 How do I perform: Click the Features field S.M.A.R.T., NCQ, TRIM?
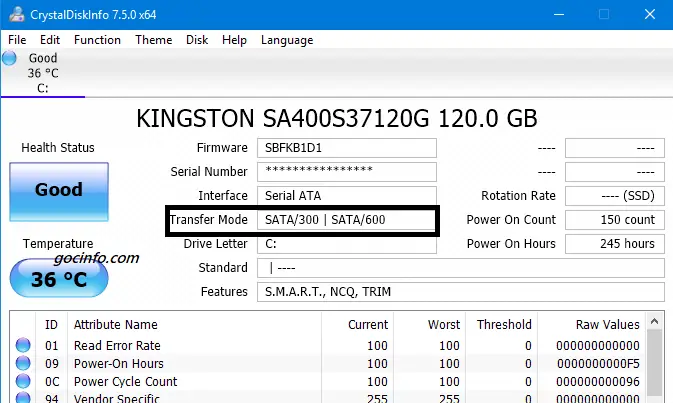click(x=461, y=292)
